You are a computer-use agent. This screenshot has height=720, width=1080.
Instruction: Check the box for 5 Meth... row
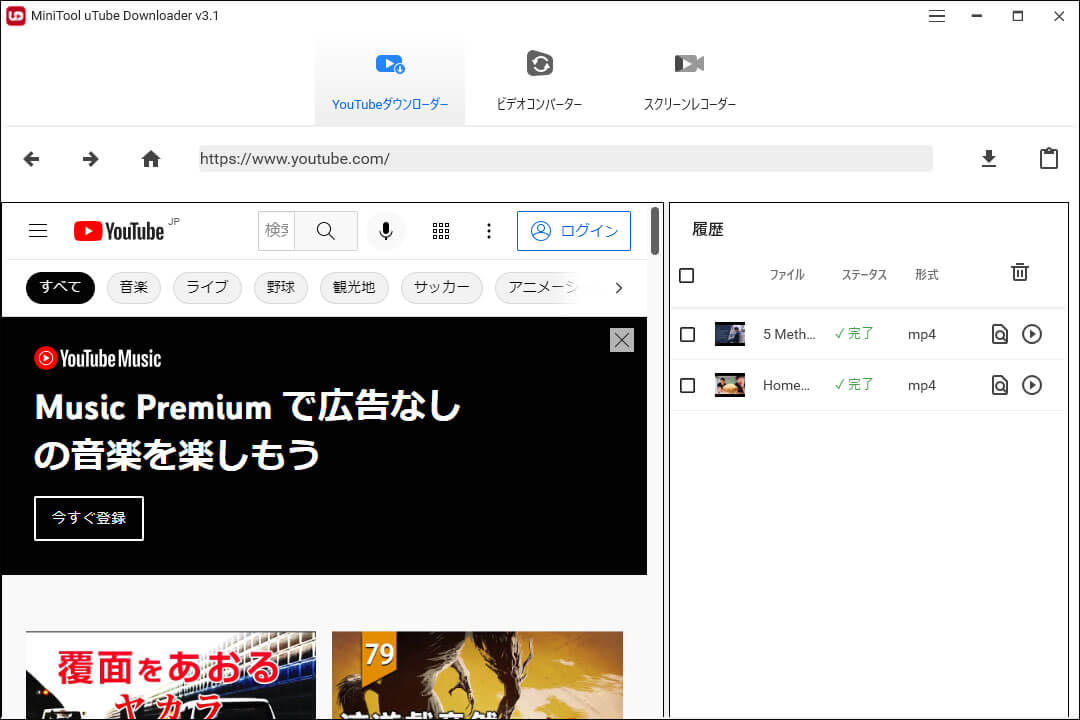click(687, 334)
